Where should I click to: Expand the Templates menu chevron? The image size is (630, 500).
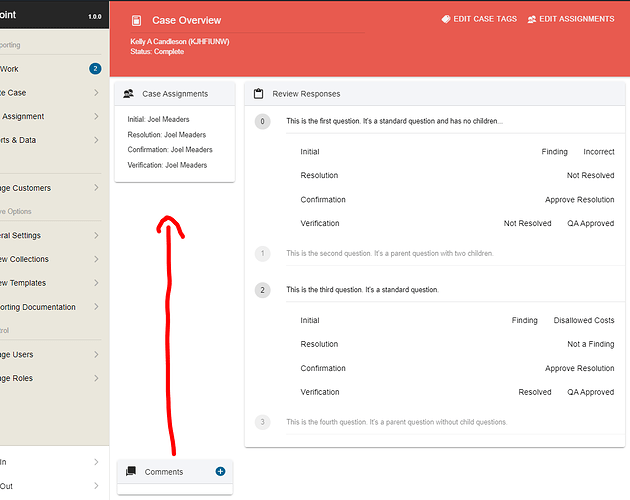96,283
